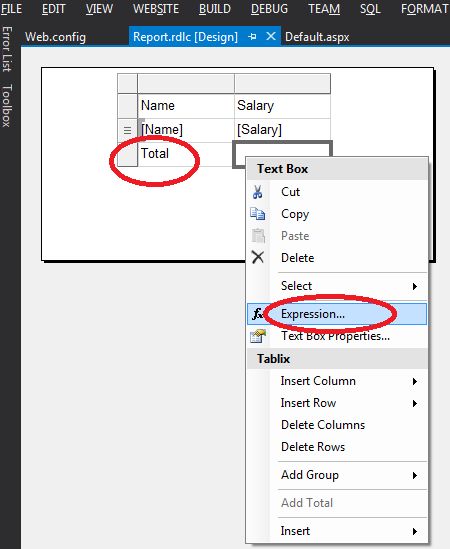The width and height of the screenshot is (450, 549).
Task: Expand the Insert submenu arrow
Action: (x=415, y=531)
